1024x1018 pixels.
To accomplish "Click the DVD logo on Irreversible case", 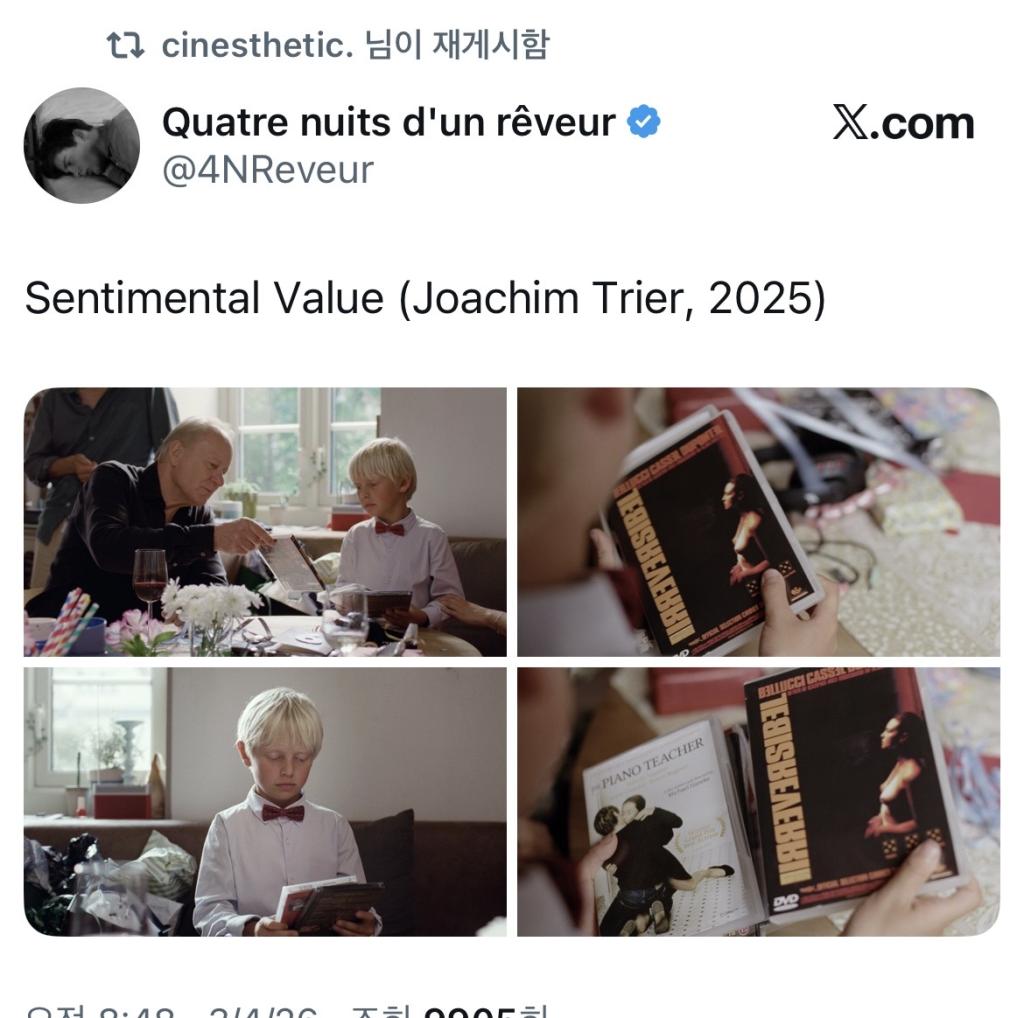I will [786, 903].
